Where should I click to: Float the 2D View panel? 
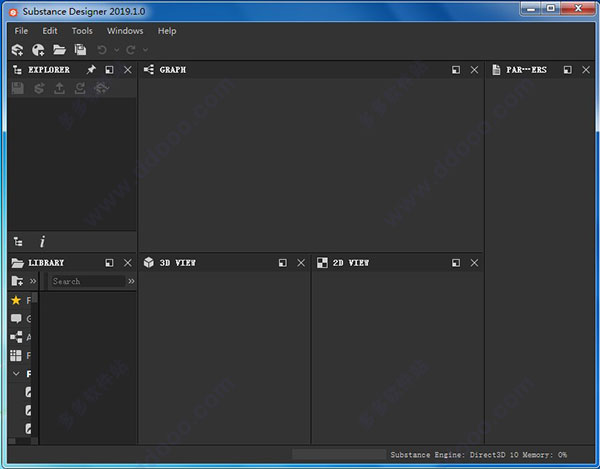click(456, 263)
